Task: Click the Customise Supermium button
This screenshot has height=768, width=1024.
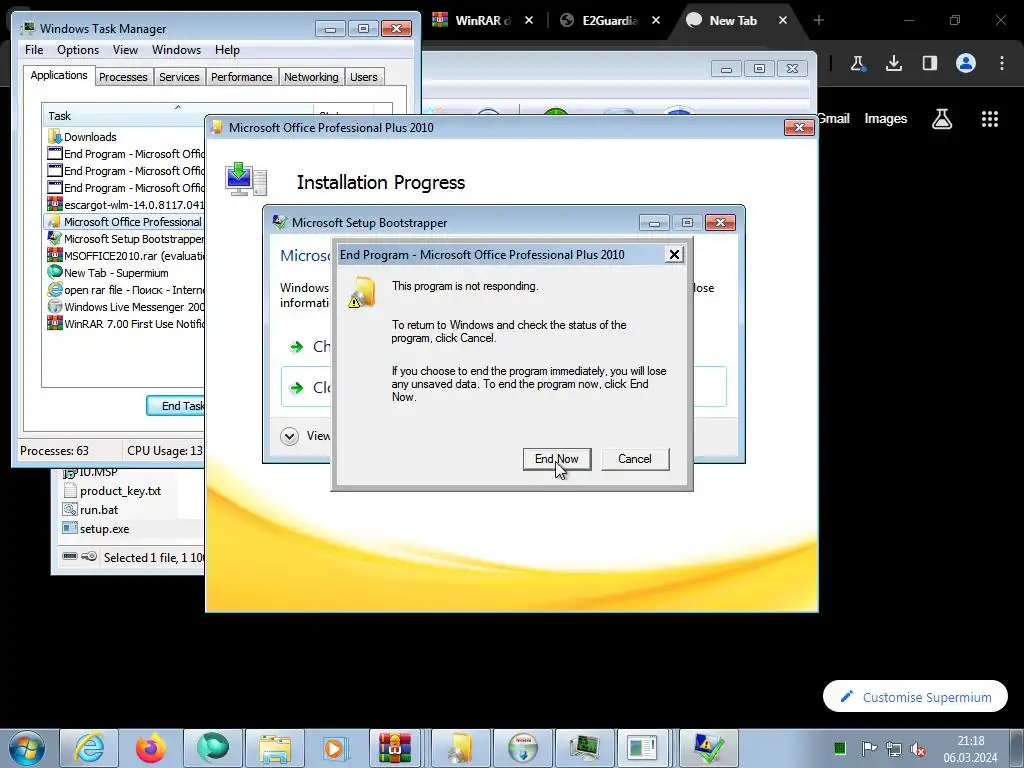Action: tap(915, 697)
